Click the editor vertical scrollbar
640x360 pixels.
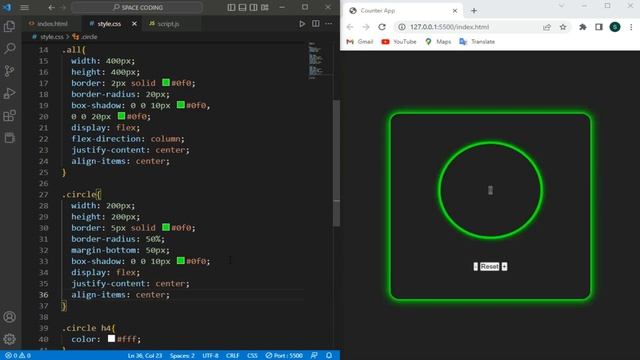pos(336,163)
